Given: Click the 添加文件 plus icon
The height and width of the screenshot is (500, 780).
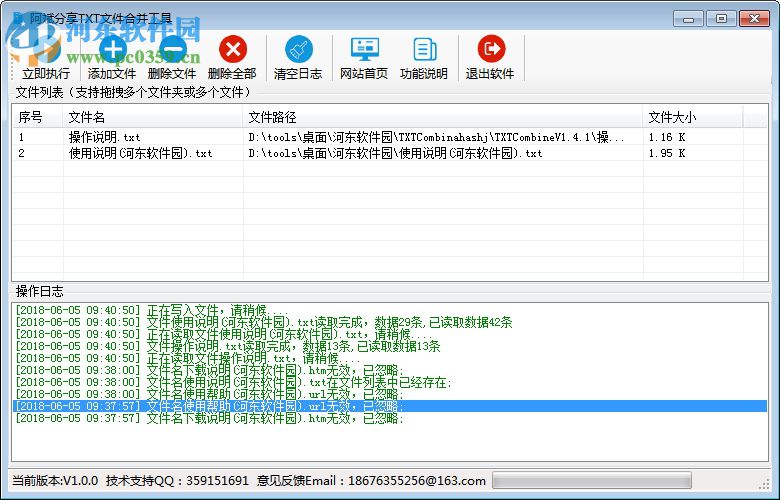Looking at the screenshot, I should pyautogui.click(x=112, y=49).
